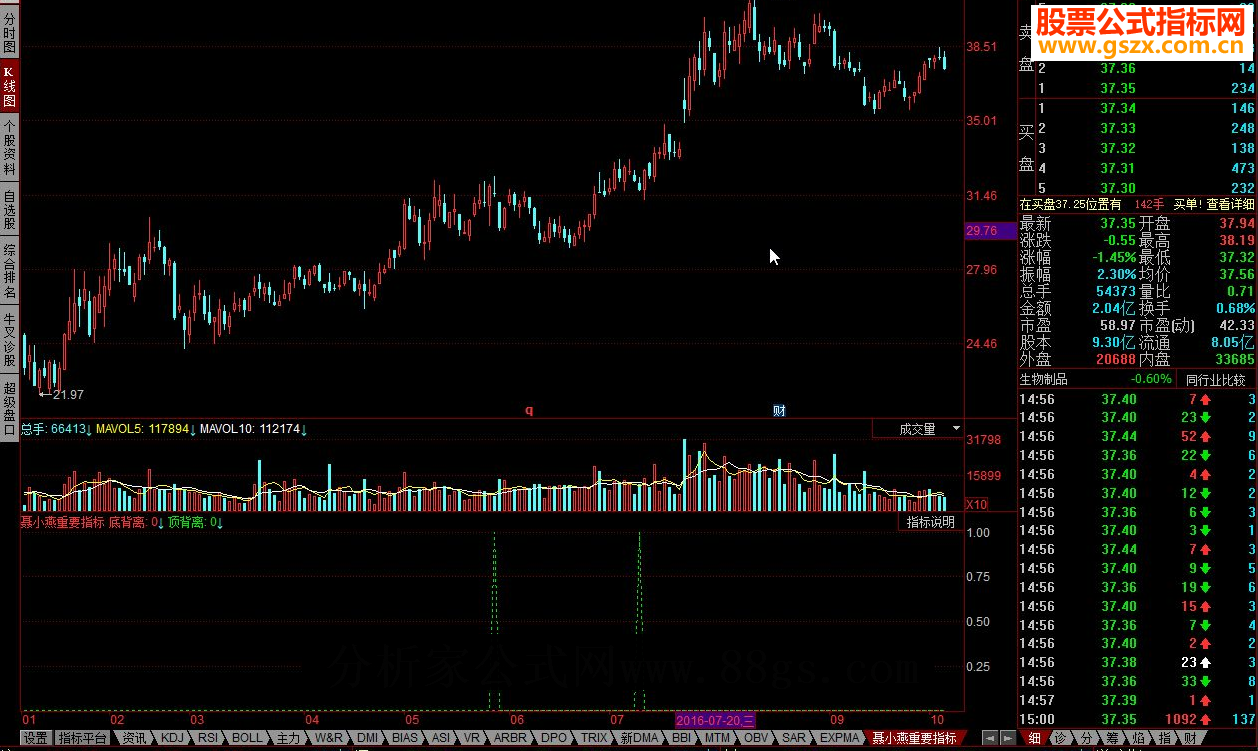Click the 38.51 price axis label
This screenshot has height=751, width=1258.
tap(982, 46)
